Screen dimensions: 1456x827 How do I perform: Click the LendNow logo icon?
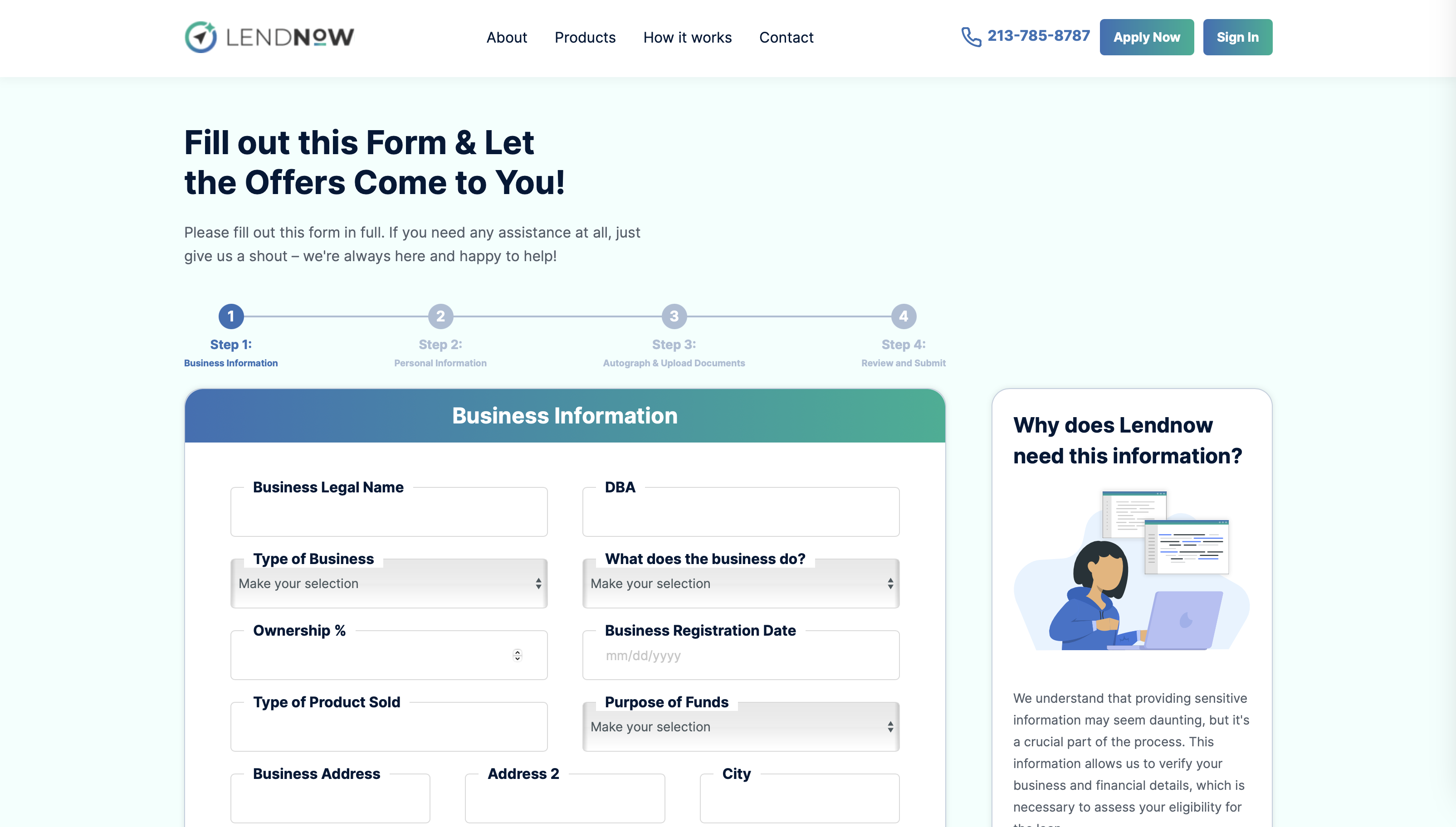pos(200,38)
